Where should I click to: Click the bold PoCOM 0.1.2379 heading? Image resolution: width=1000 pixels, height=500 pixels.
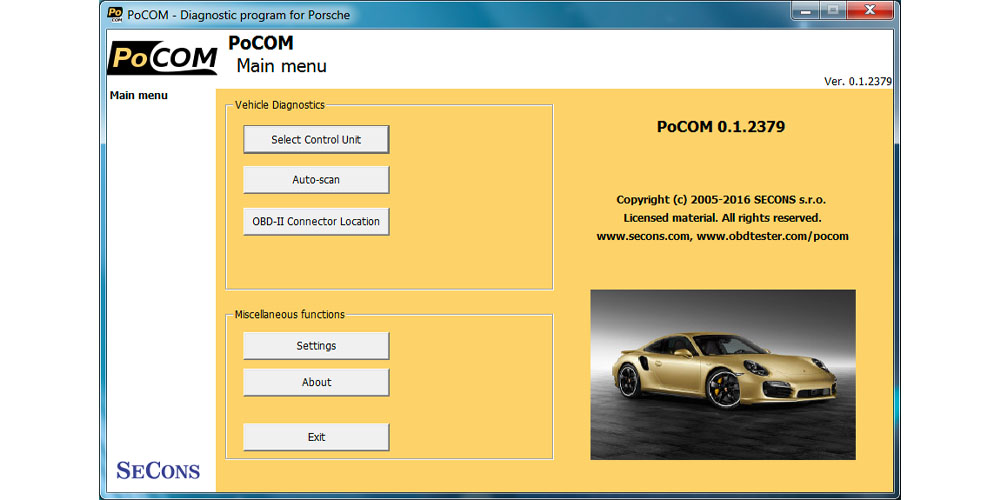click(x=720, y=127)
